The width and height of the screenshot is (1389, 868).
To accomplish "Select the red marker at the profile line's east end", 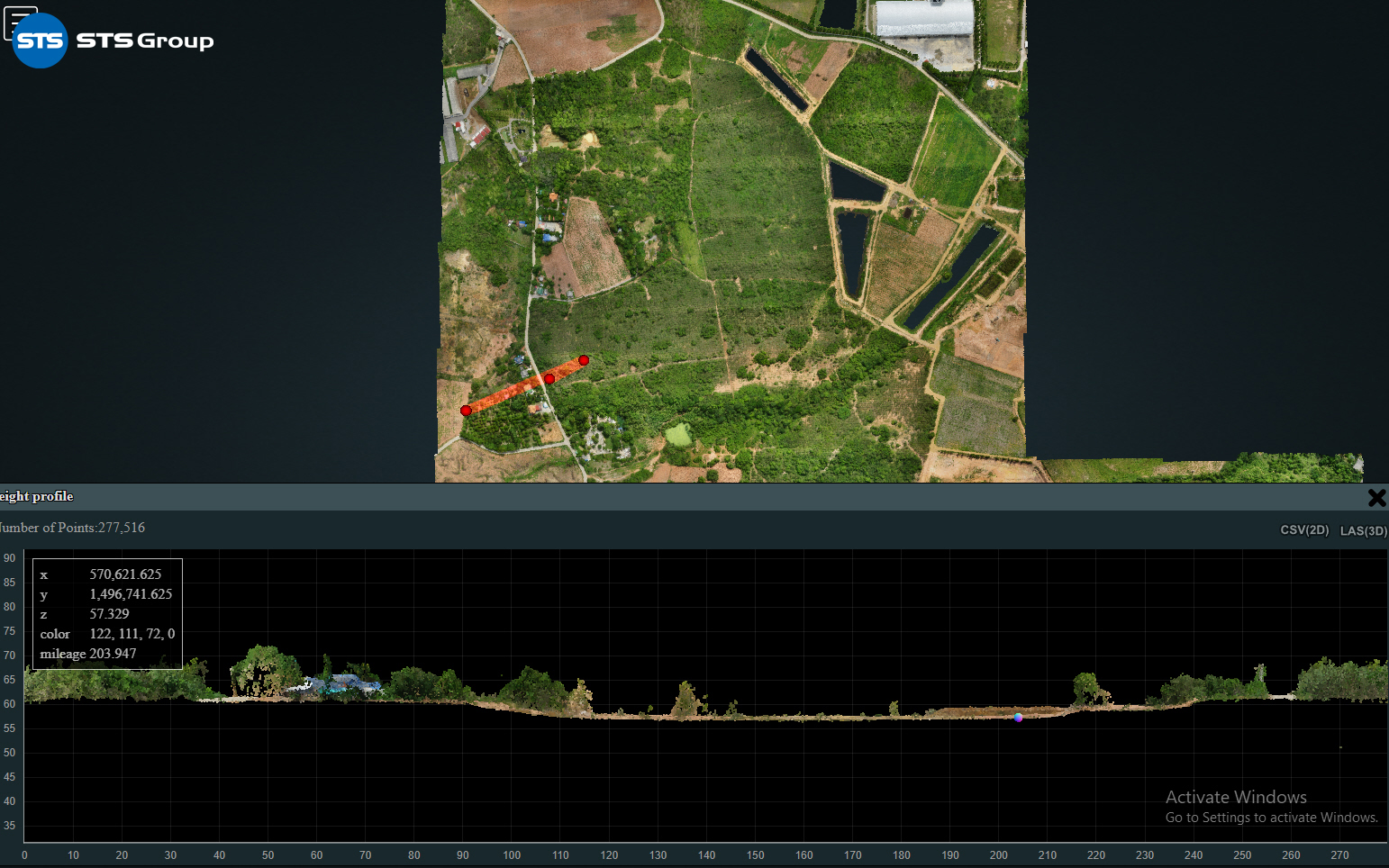I will tap(584, 360).
